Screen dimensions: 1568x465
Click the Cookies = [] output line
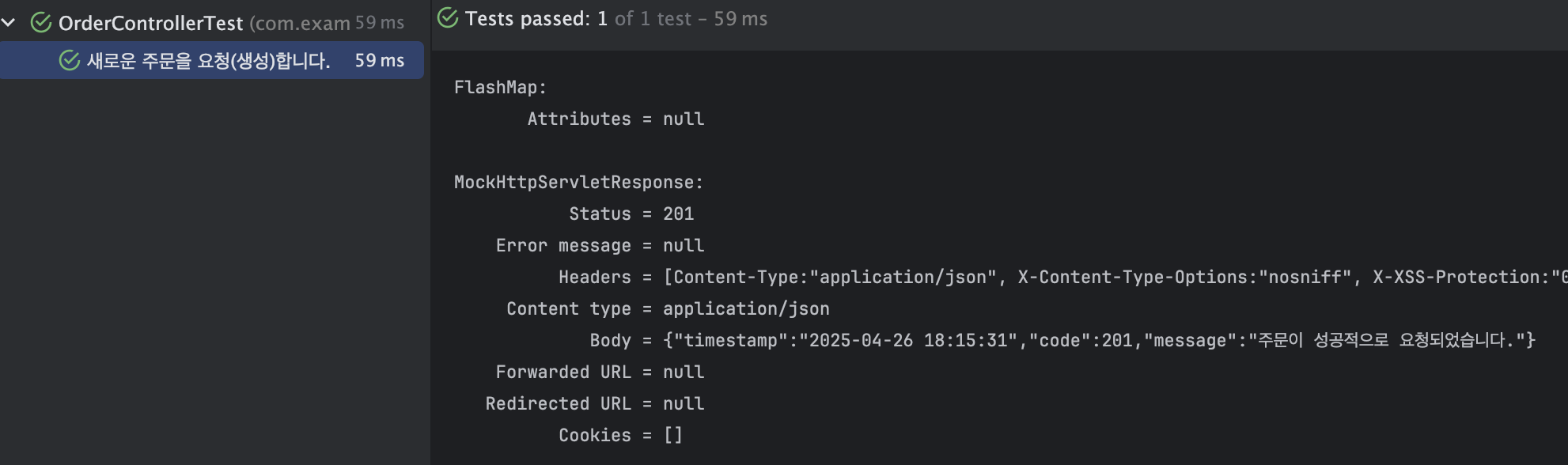(x=620, y=435)
